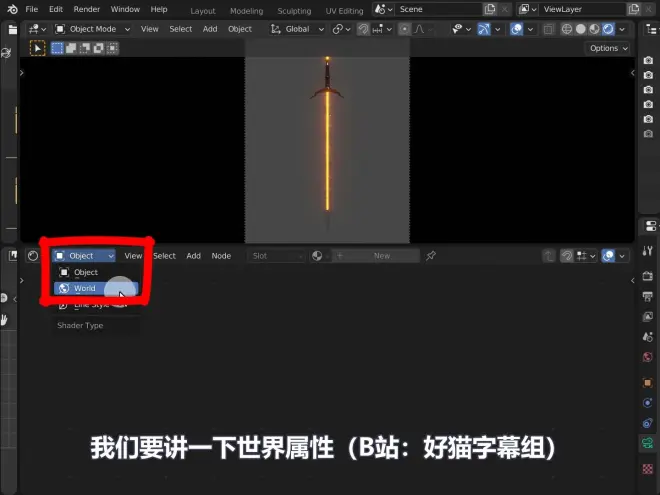Open the node editor Node menu
Viewport: 660px width, 495px height.
[x=221, y=256]
